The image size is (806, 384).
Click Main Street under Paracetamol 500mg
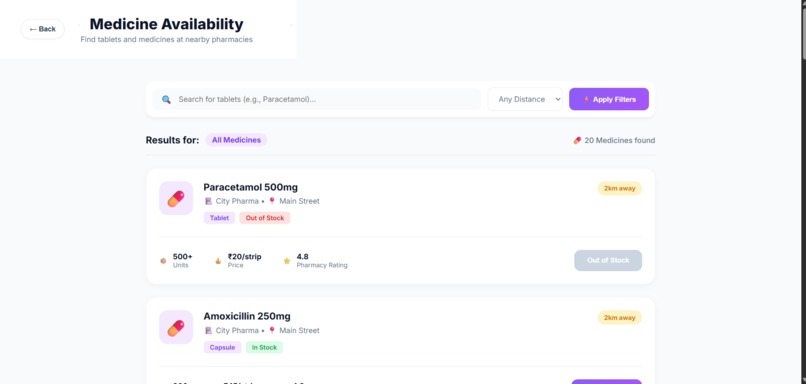(x=299, y=202)
